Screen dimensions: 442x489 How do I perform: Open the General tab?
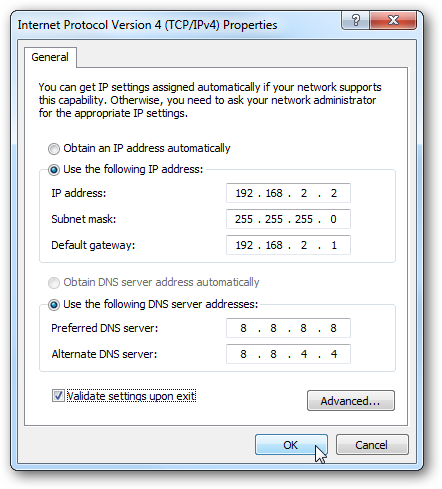[x=50, y=57]
